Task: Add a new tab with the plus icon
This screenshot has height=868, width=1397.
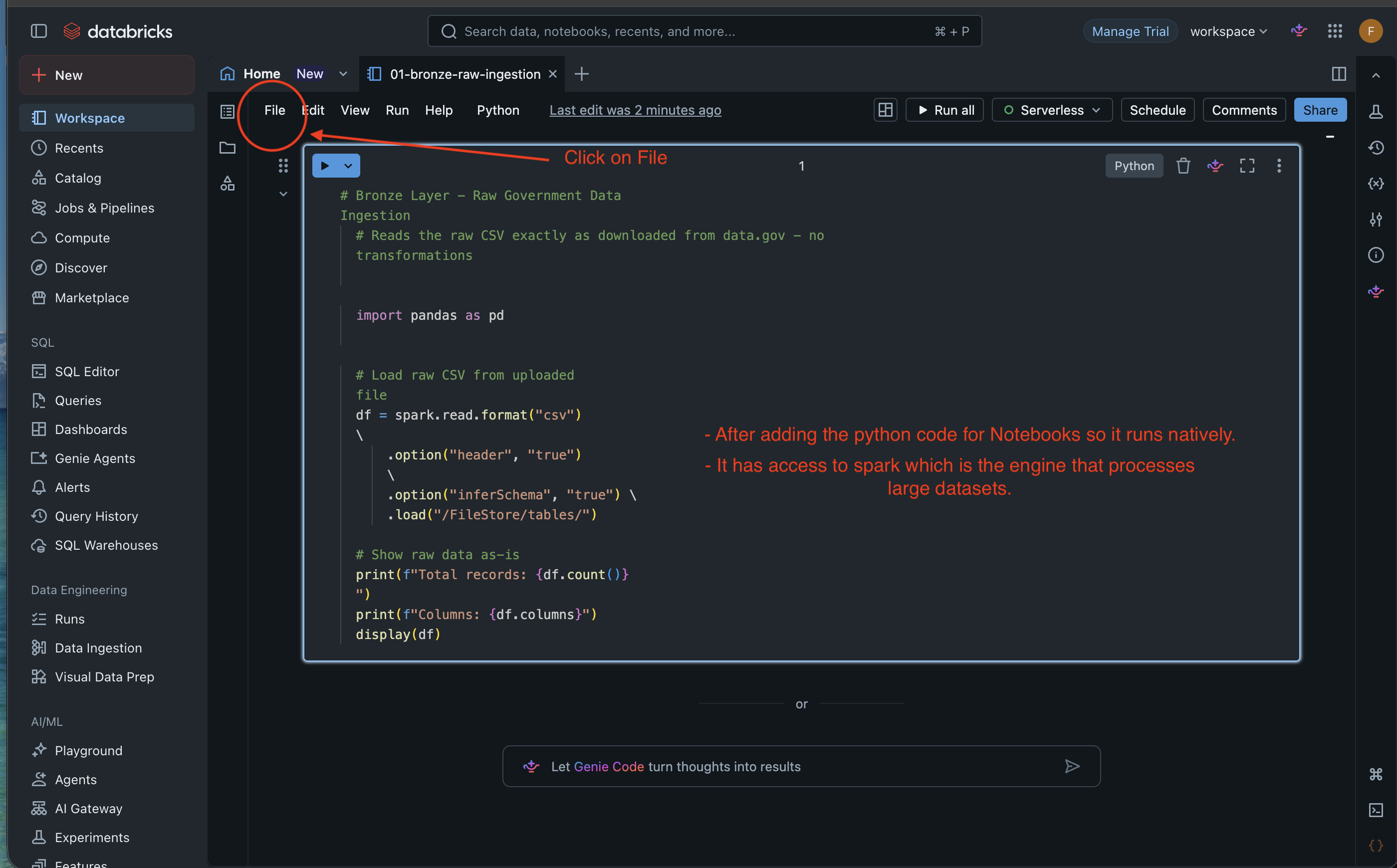Action: (x=582, y=74)
